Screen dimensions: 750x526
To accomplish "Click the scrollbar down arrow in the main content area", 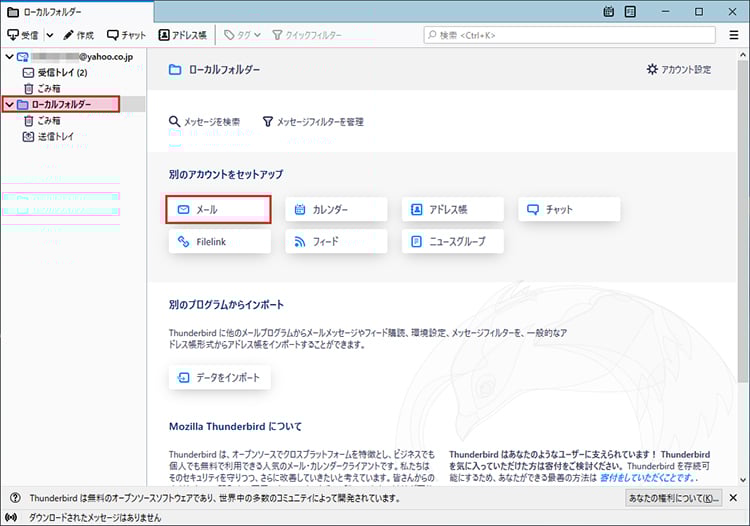I will coord(742,480).
